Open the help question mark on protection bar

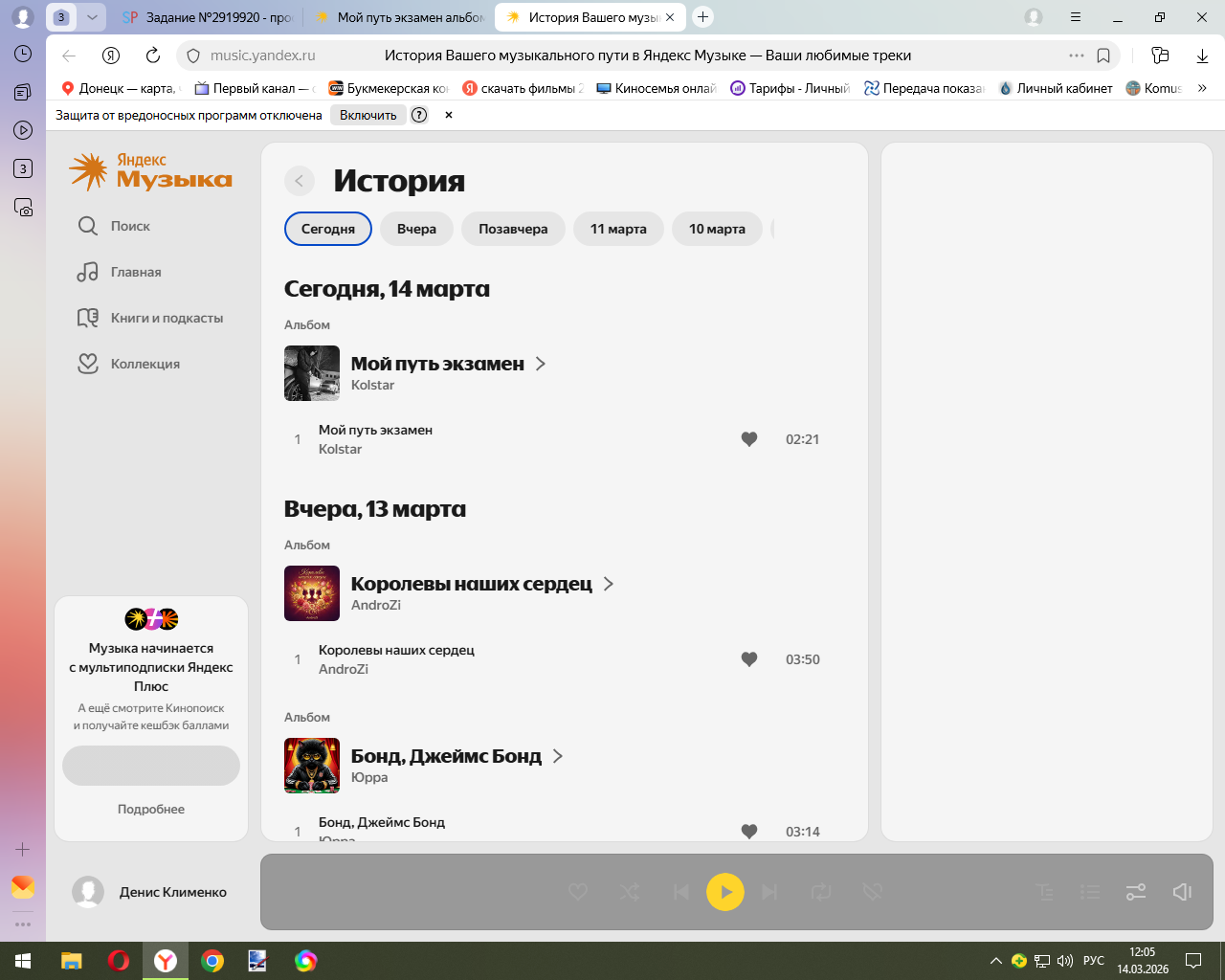click(419, 115)
